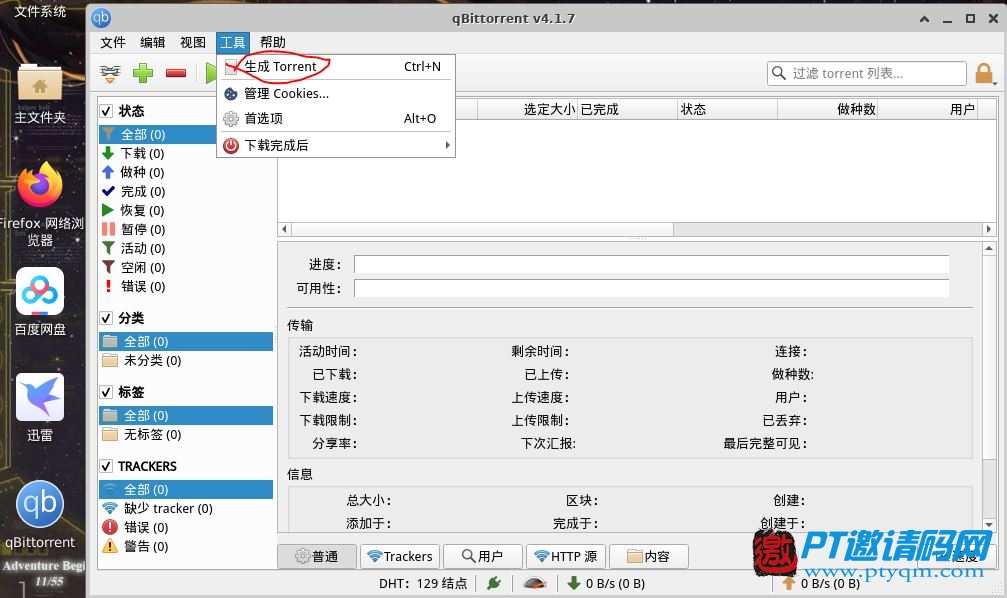Switch to the Trackers tab
The image size is (1007, 598).
(x=399, y=556)
